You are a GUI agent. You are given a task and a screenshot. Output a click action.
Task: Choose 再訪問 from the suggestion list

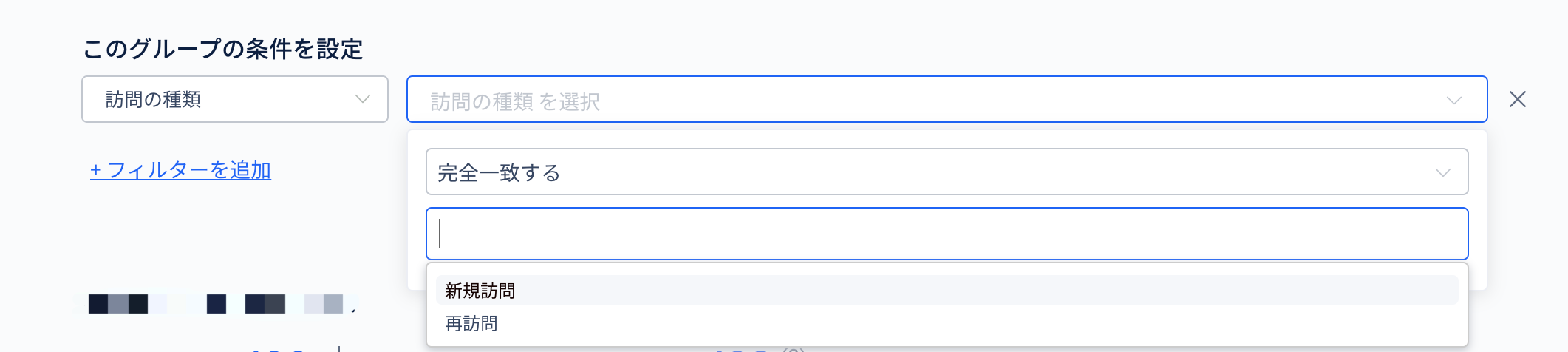[471, 324]
